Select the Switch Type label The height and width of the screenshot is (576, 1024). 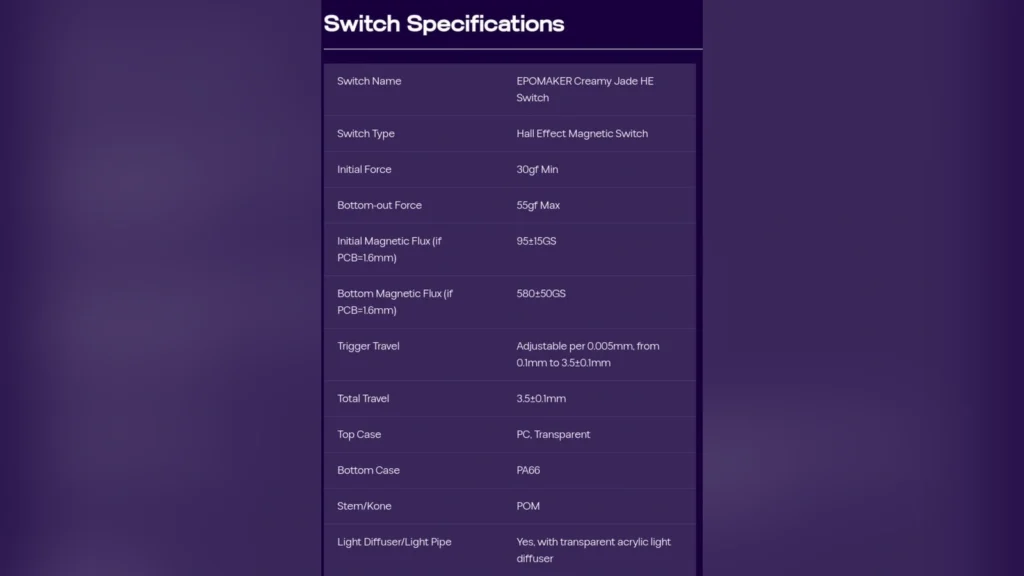coord(366,133)
